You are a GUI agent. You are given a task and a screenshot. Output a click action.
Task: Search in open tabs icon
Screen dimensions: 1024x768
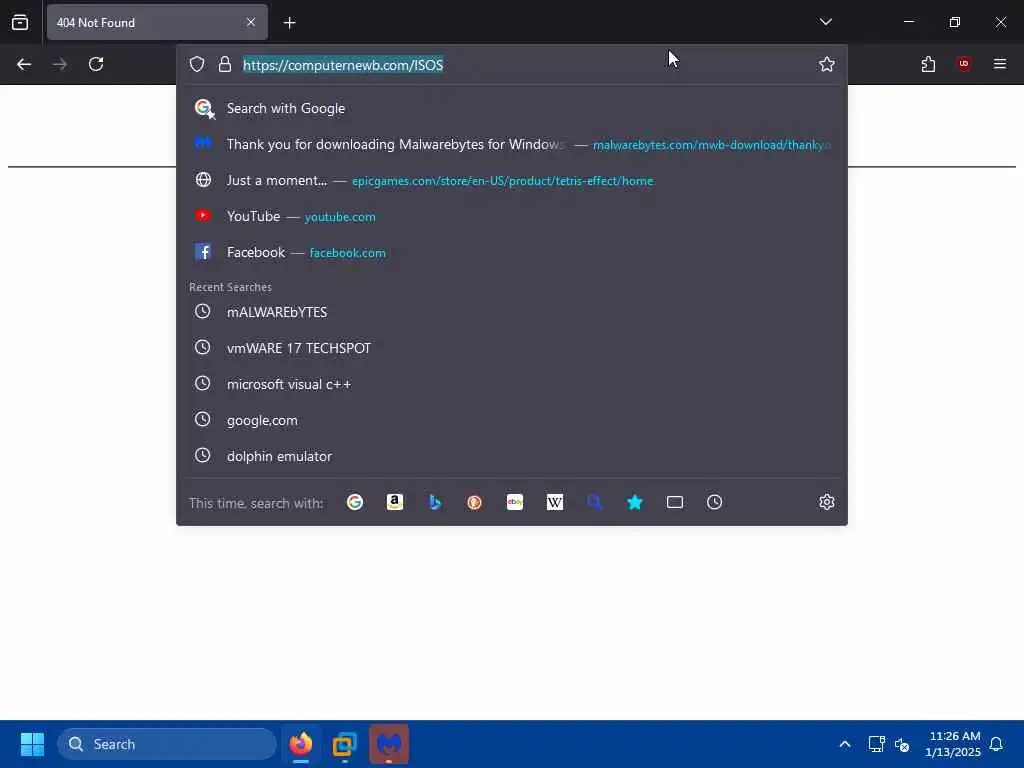[675, 502]
